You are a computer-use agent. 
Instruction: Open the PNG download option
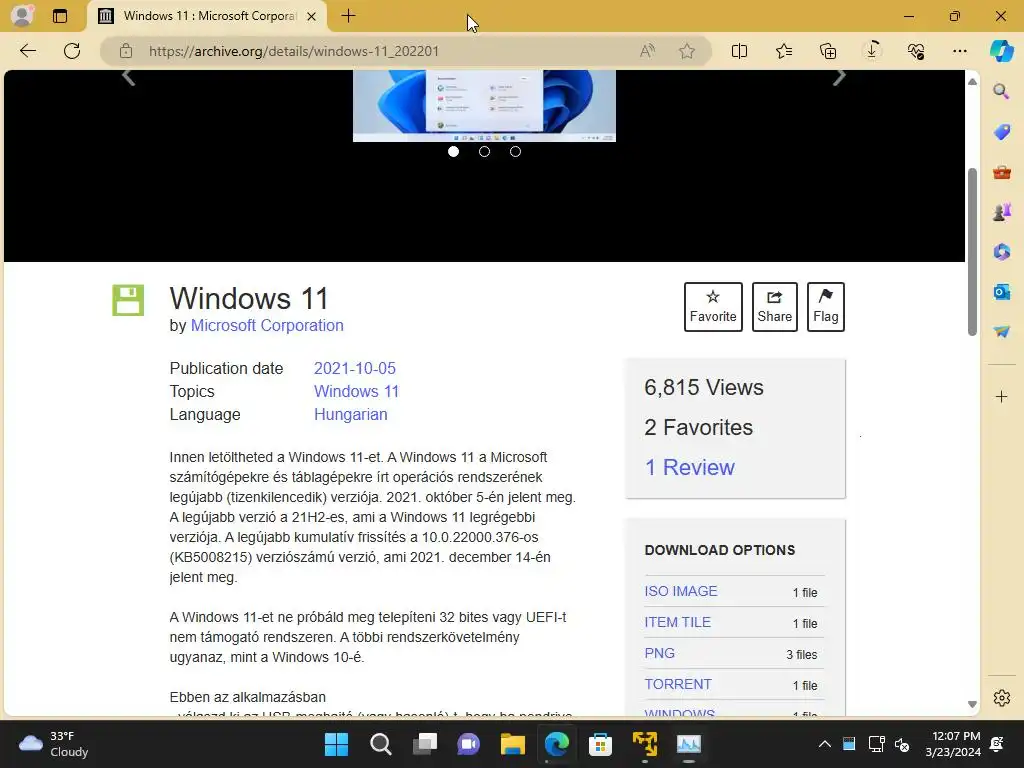[660, 653]
